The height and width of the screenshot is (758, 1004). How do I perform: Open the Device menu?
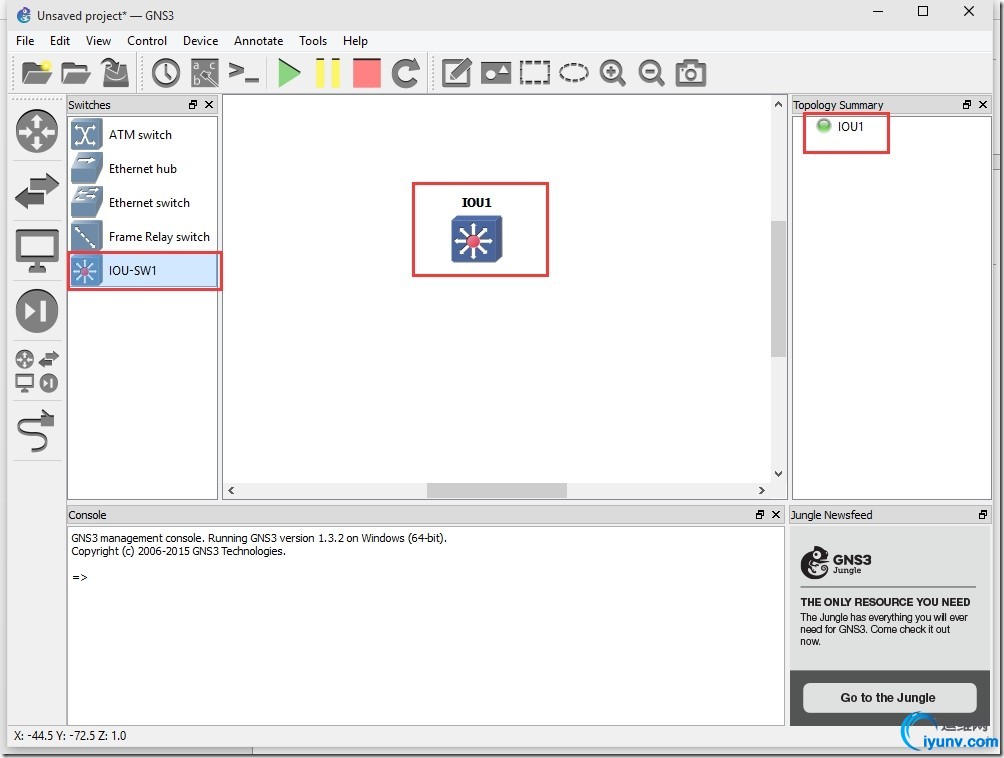point(200,40)
